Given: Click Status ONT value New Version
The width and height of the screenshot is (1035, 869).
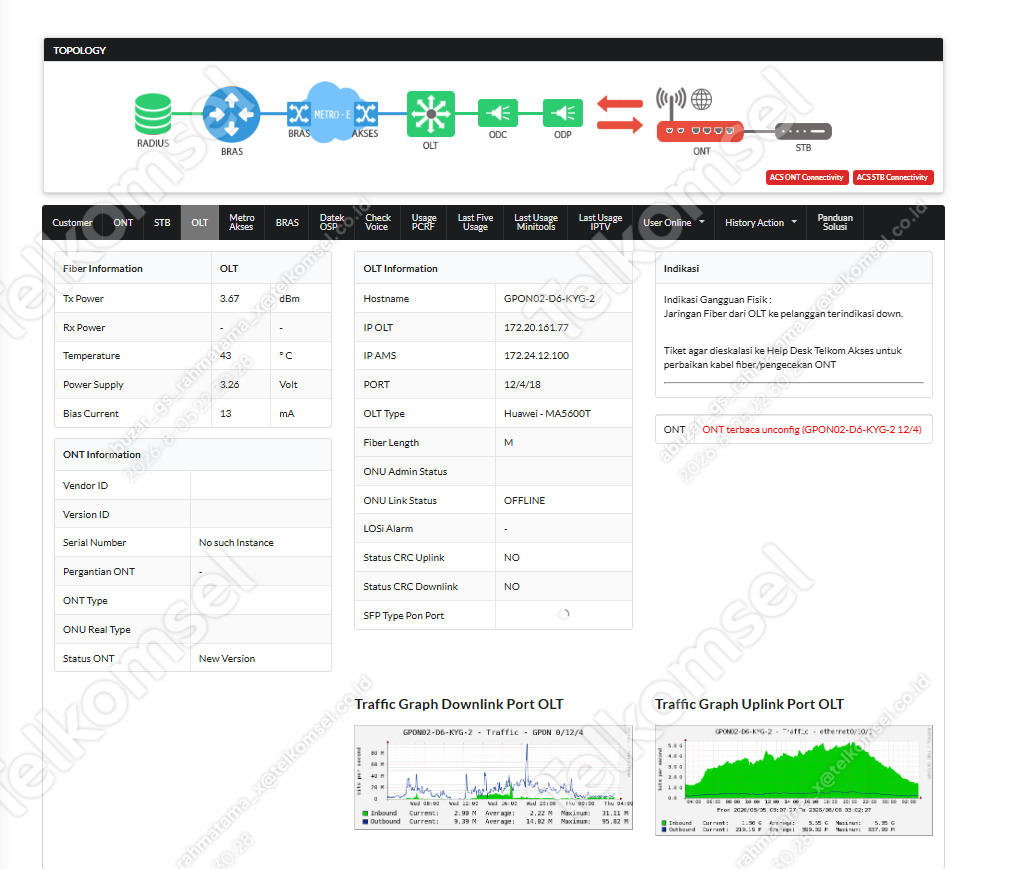Looking at the screenshot, I should coord(226,659).
